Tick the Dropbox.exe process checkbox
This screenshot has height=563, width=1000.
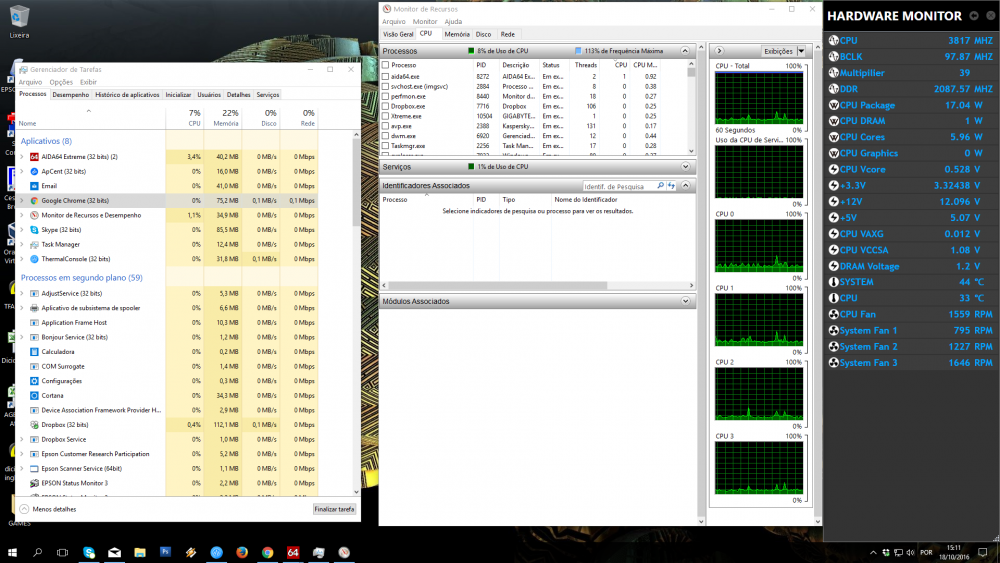pos(386,106)
